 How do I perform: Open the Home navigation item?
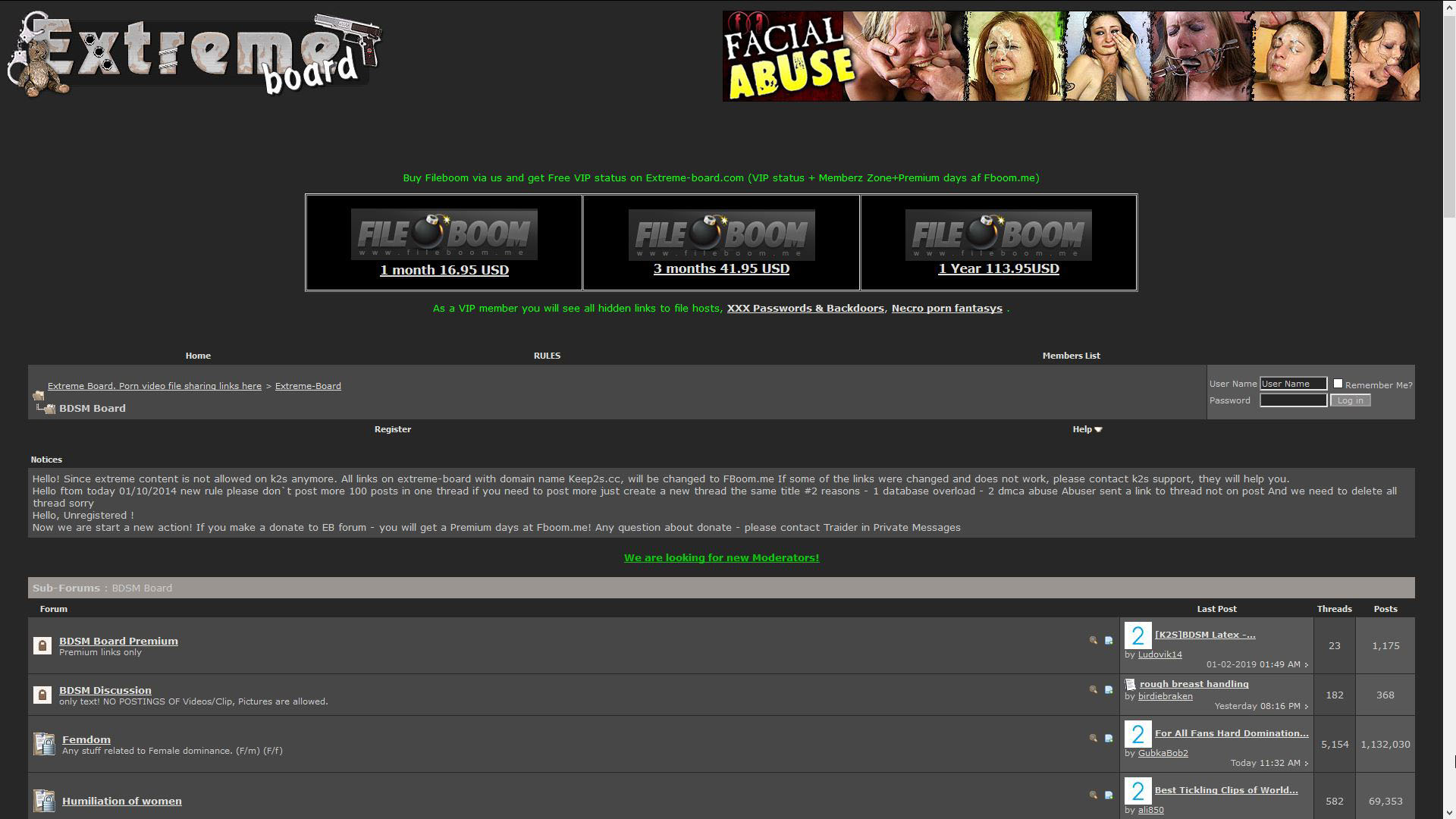(198, 356)
